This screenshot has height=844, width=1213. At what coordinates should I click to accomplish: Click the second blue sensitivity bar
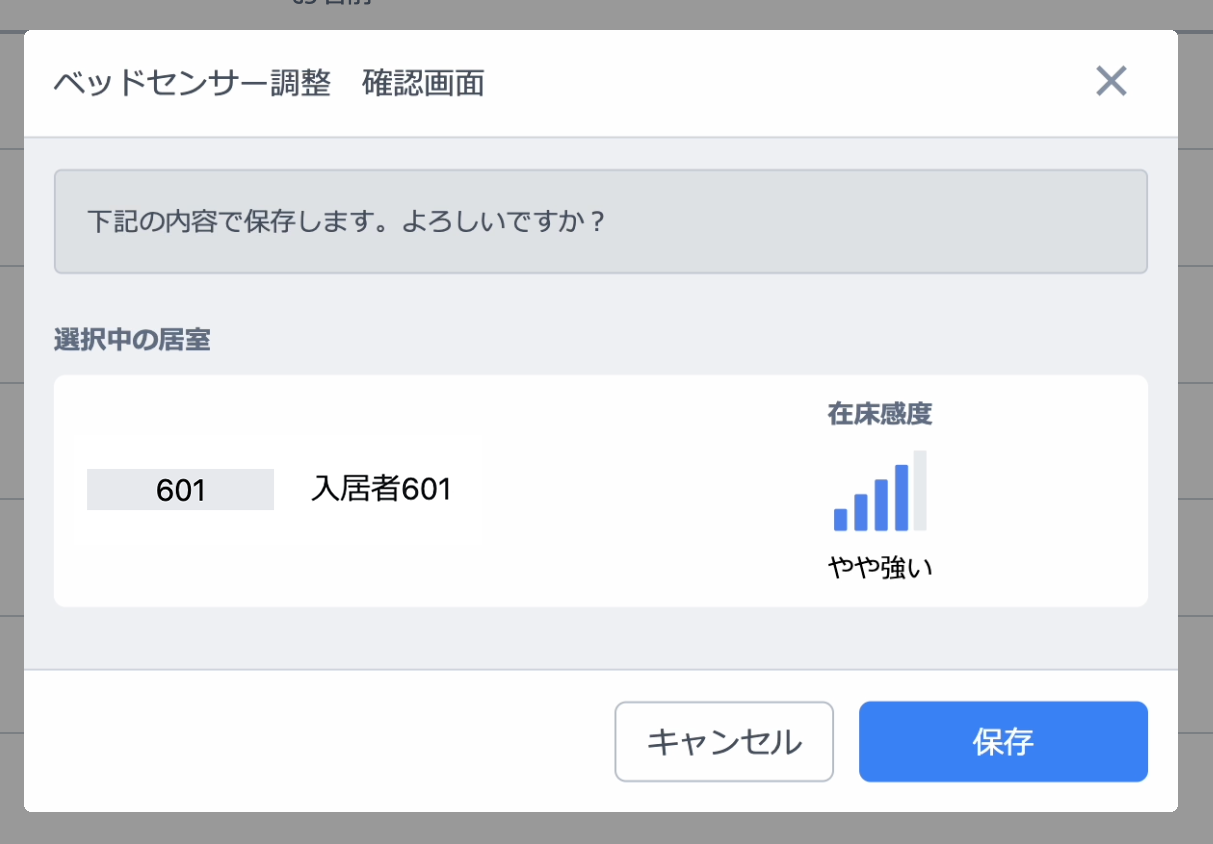point(861,512)
